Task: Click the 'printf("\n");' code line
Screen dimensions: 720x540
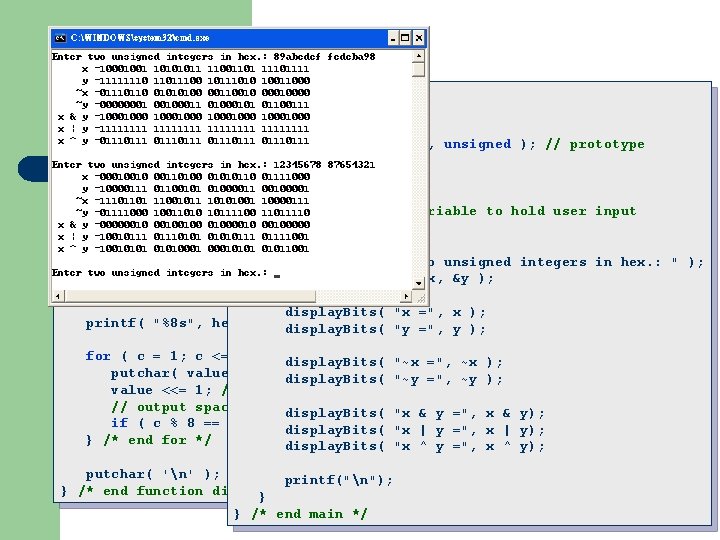Action: (339, 480)
